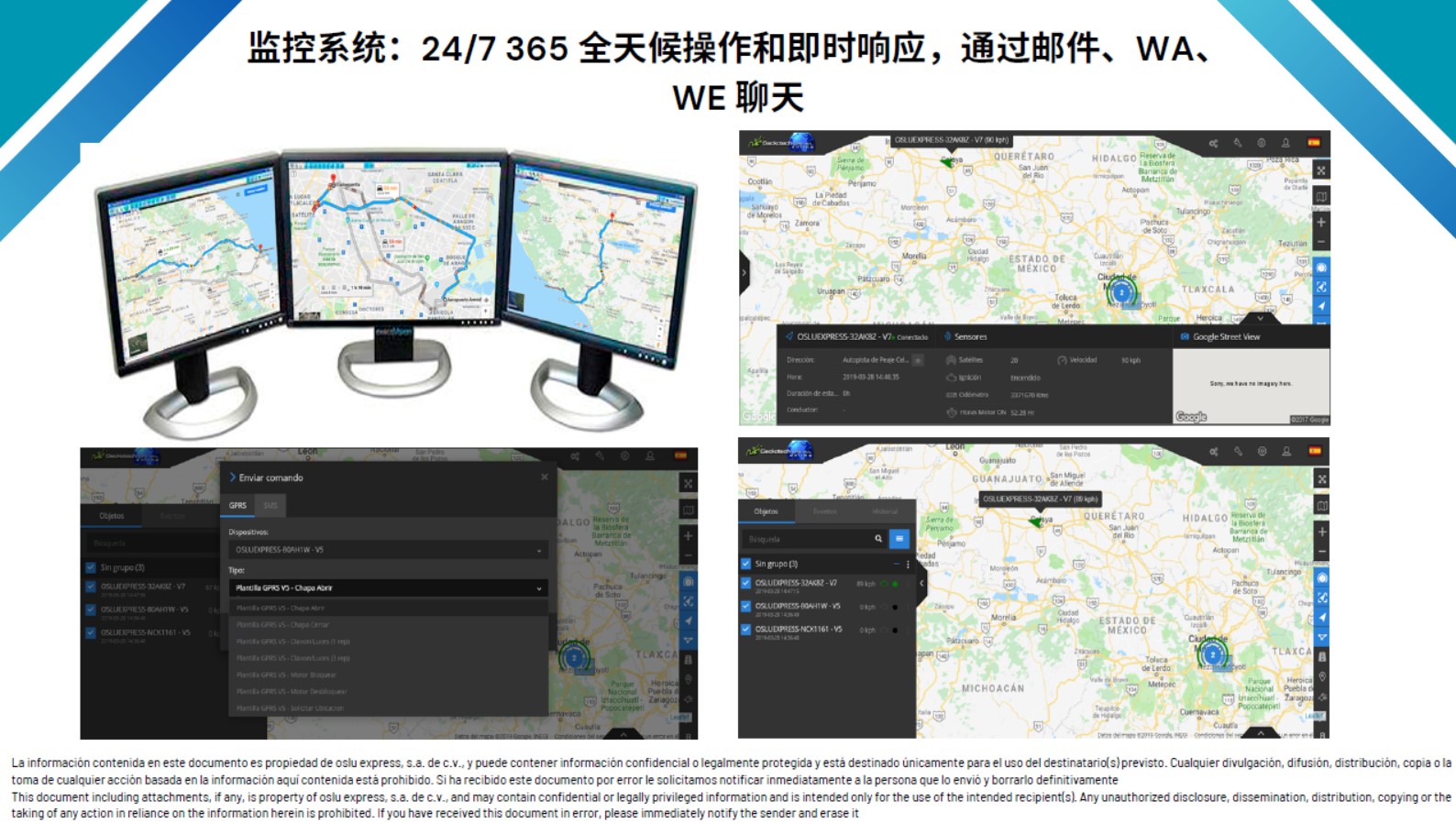Click the wrench tools icon in Objetos list screenshot
Viewport: 1456px width, 823px height.
point(1238,452)
